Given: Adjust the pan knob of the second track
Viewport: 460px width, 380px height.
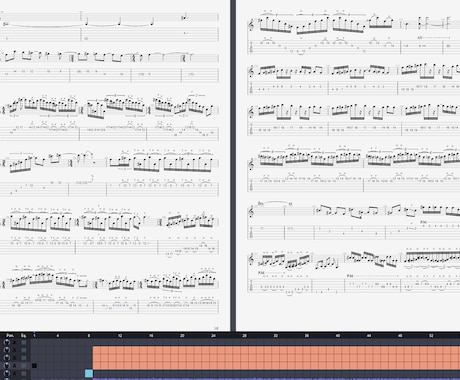Looking at the screenshot, I should [7, 350].
